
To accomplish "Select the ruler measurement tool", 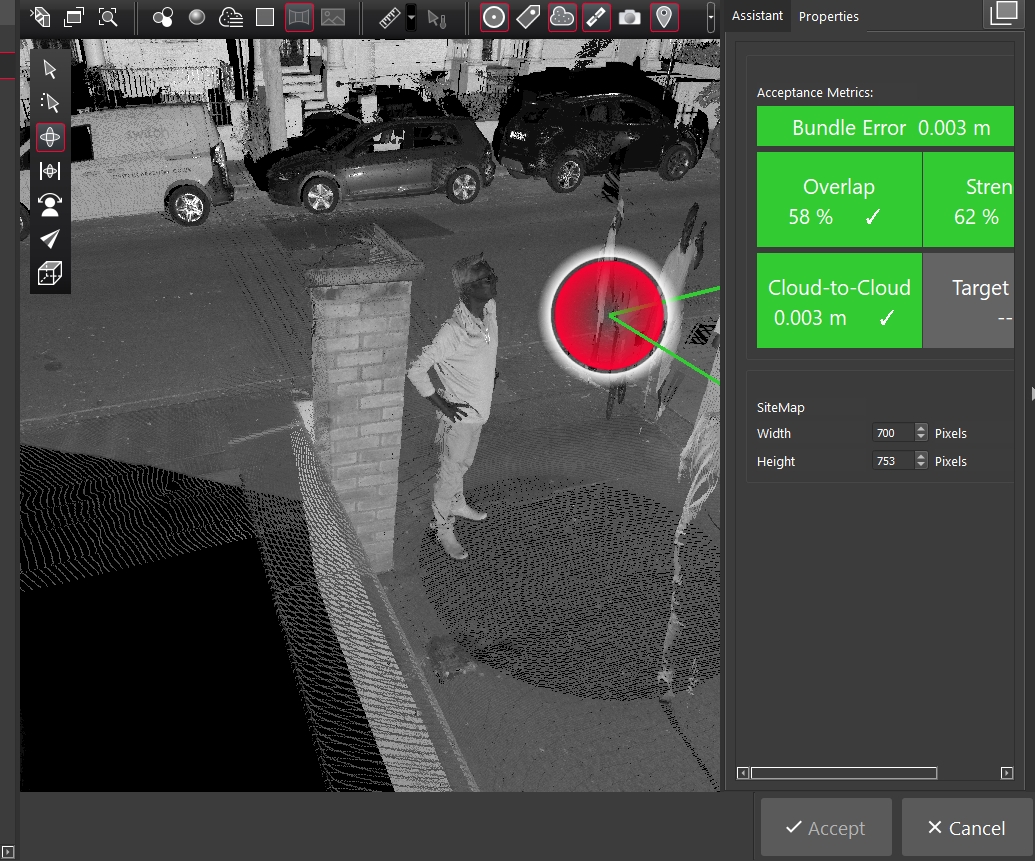I will (389, 17).
